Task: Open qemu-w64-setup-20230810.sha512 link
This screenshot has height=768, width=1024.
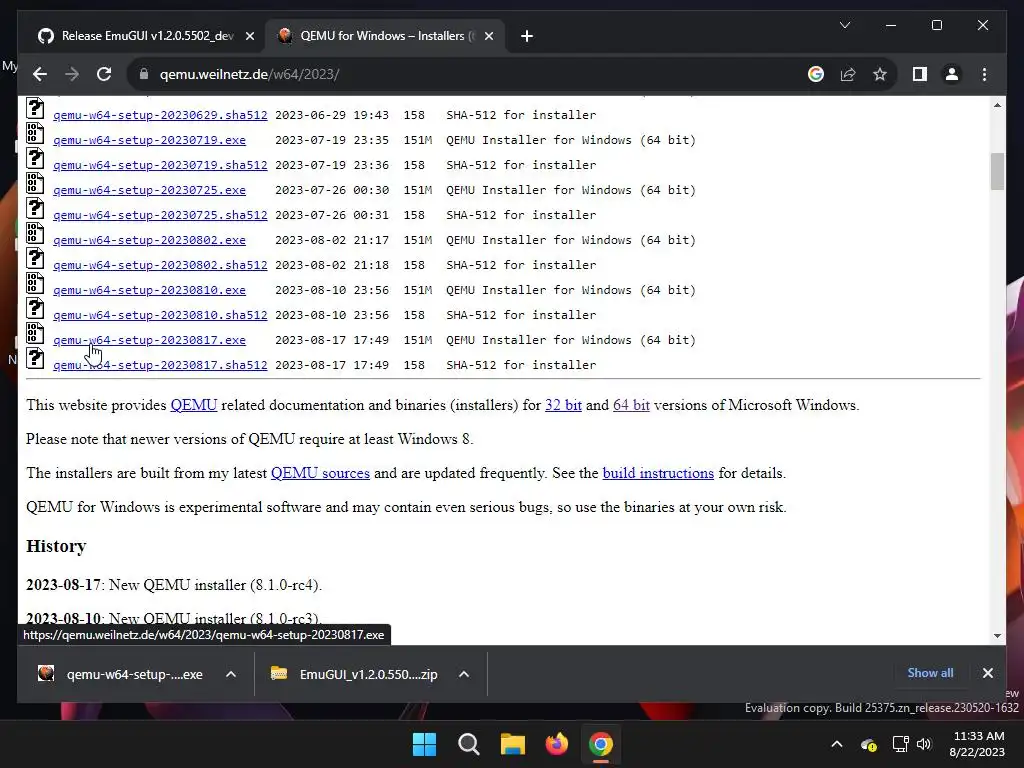Action: tap(160, 315)
